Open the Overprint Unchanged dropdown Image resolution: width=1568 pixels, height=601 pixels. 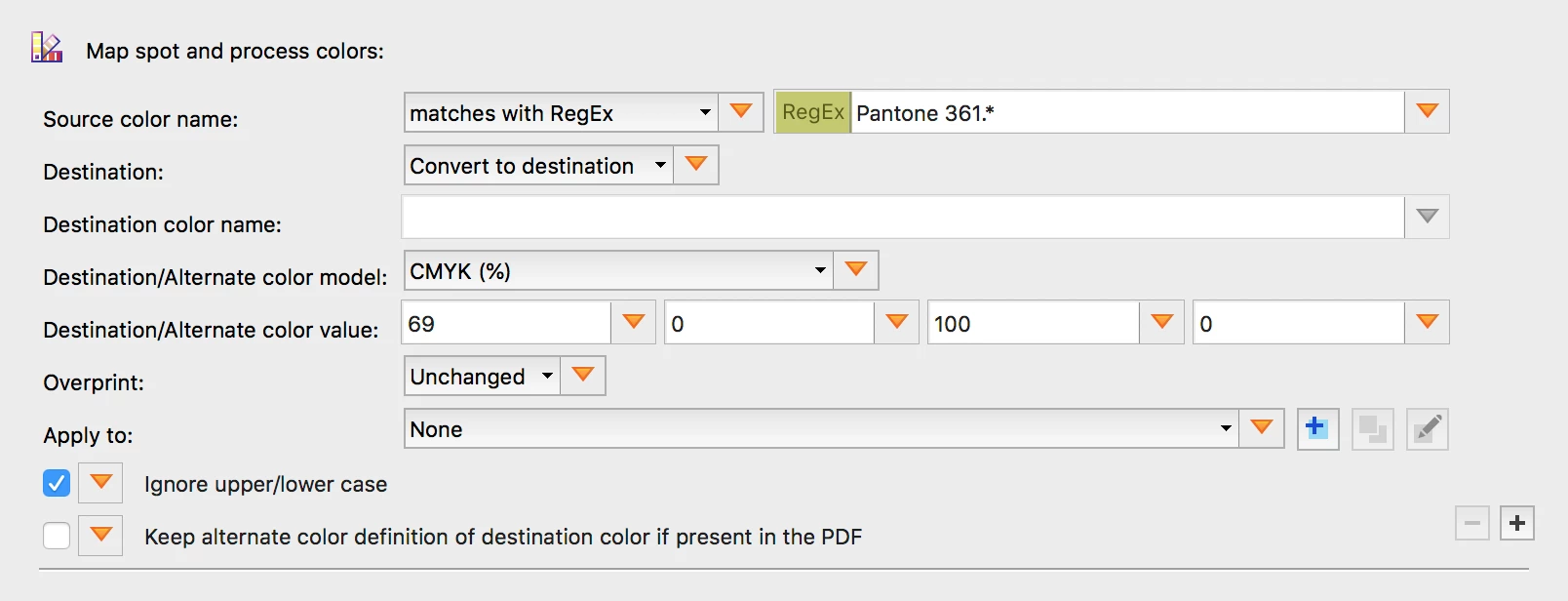point(482,377)
